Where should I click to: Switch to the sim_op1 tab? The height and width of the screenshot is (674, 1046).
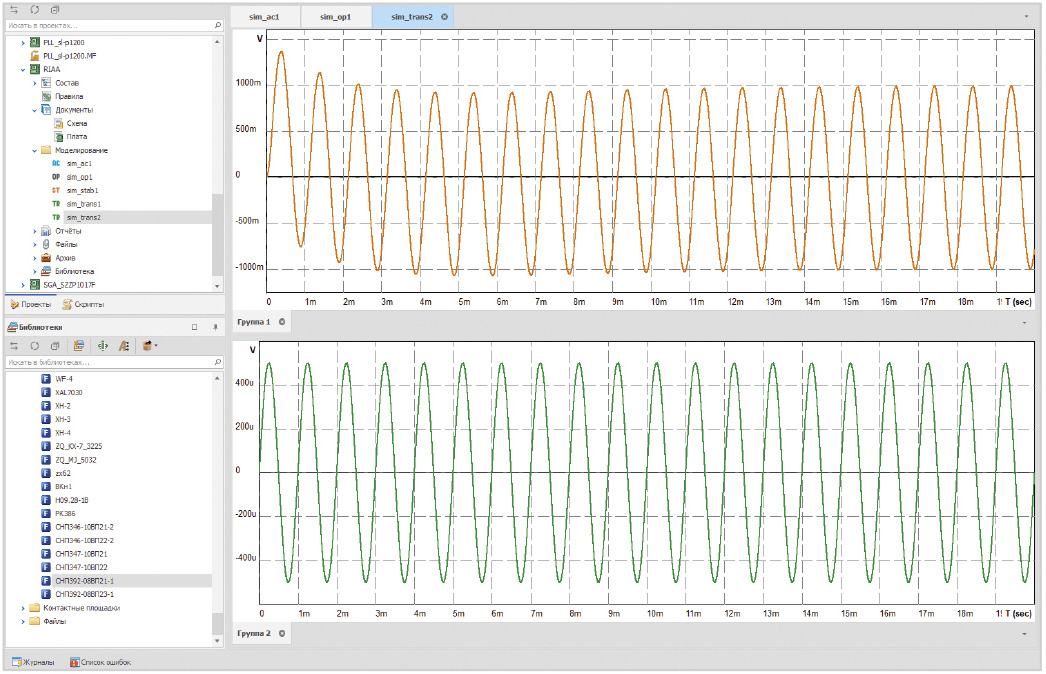click(336, 17)
